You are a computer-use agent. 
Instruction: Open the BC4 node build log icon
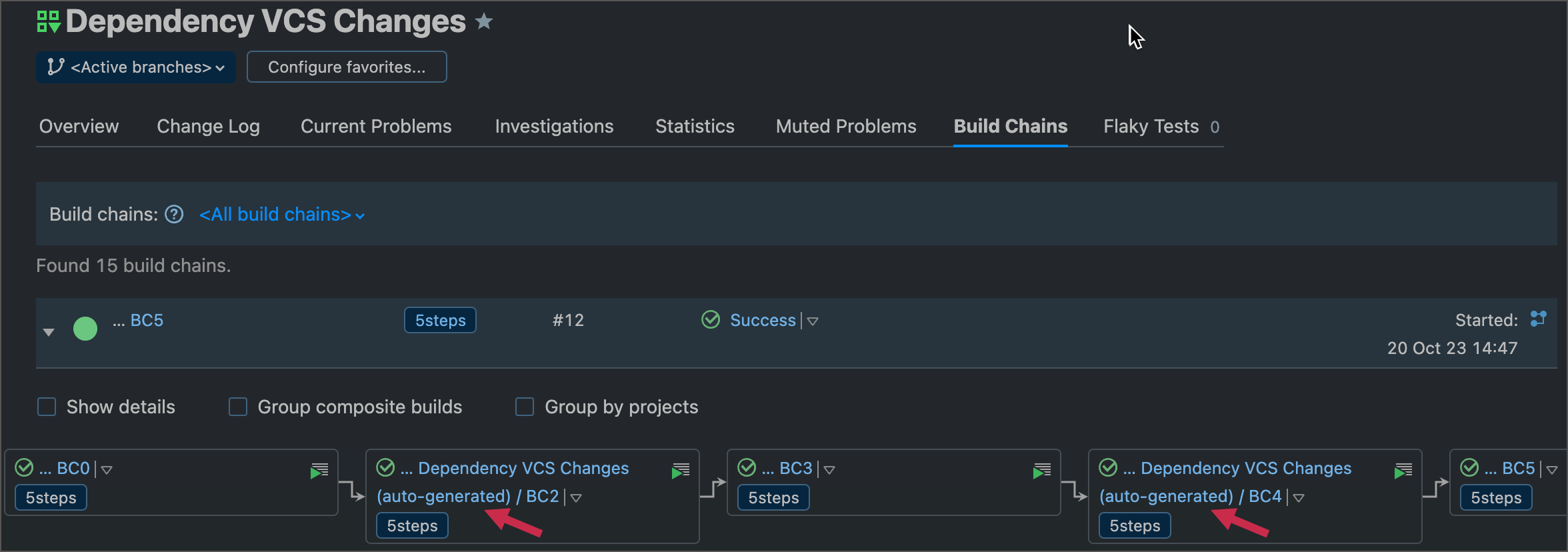coord(1403,471)
